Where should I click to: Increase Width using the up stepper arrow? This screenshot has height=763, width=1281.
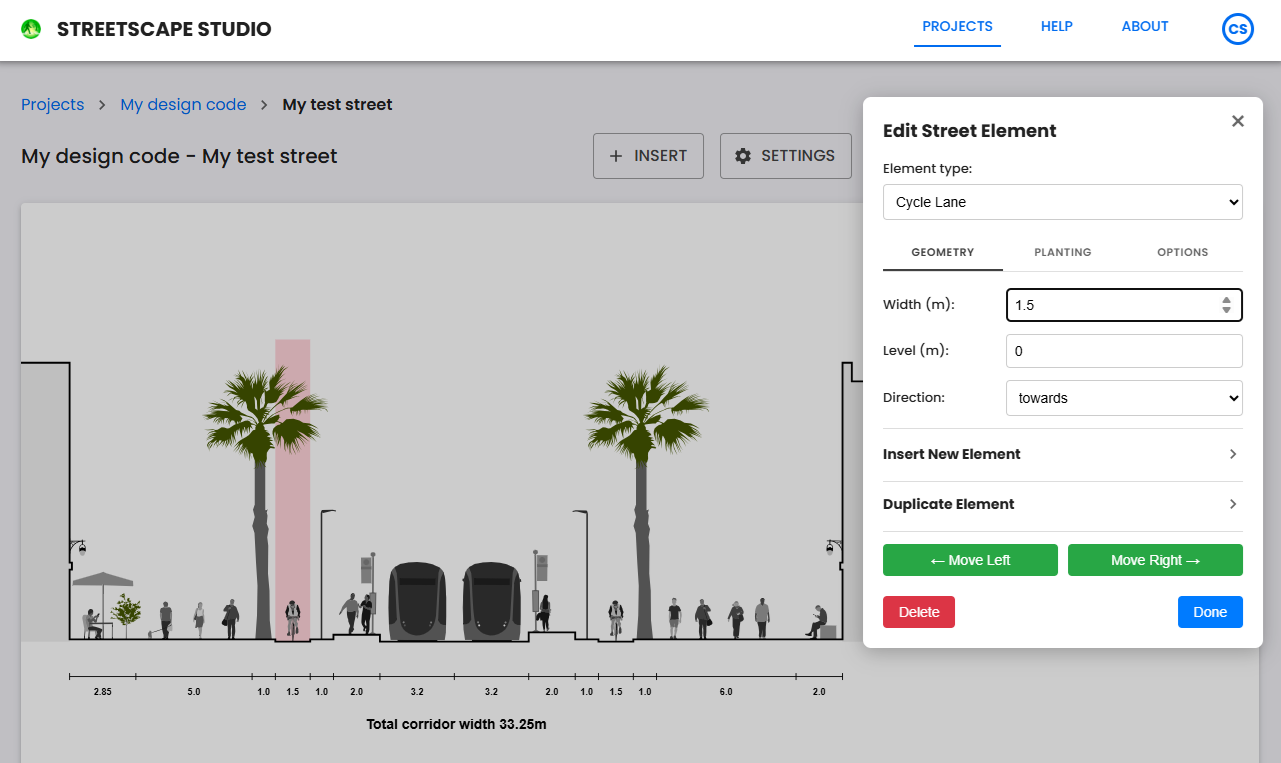tap(1226, 299)
